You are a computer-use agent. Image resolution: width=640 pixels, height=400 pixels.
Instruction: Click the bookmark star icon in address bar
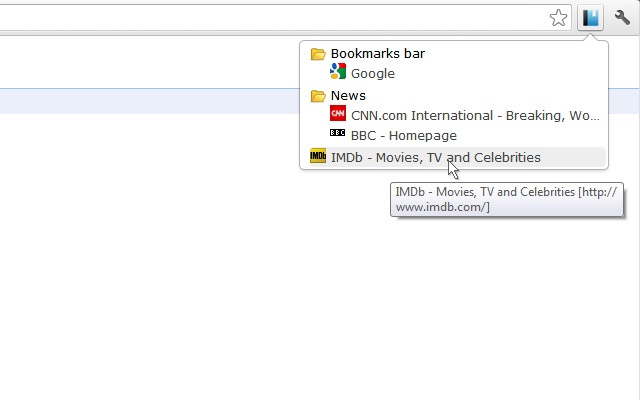point(558,18)
